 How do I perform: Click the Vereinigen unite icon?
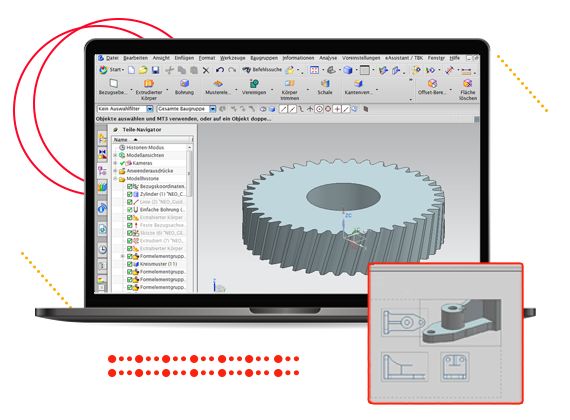254,84
